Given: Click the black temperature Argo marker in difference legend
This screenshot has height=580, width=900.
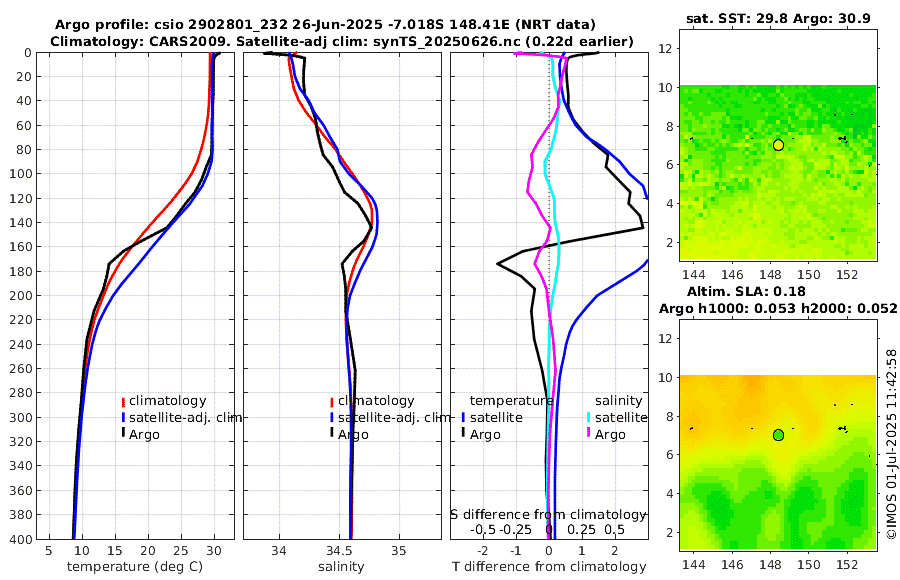Looking at the screenshot, I should pyautogui.click(x=463, y=434).
